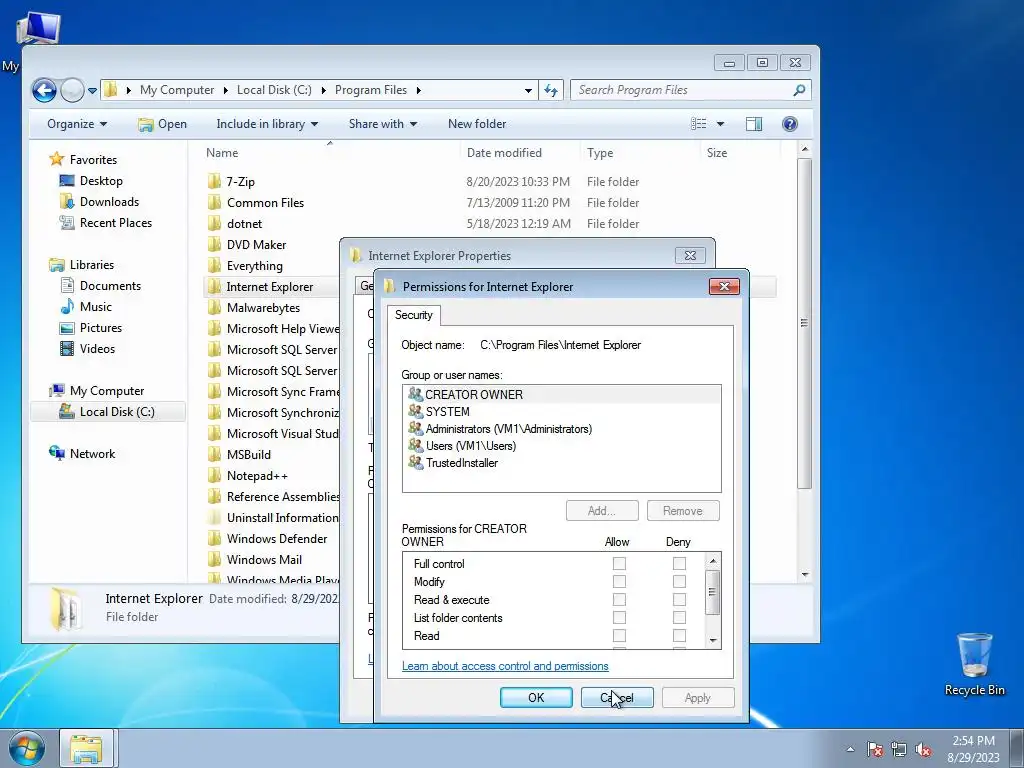Open the Help question mark icon
This screenshot has width=1024, height=768.
[790, 124]
